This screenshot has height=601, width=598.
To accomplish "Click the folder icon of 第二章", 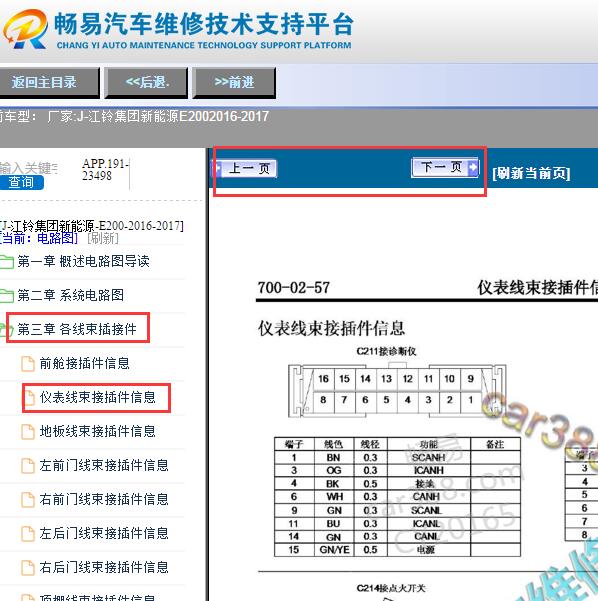I will point(7,296).
